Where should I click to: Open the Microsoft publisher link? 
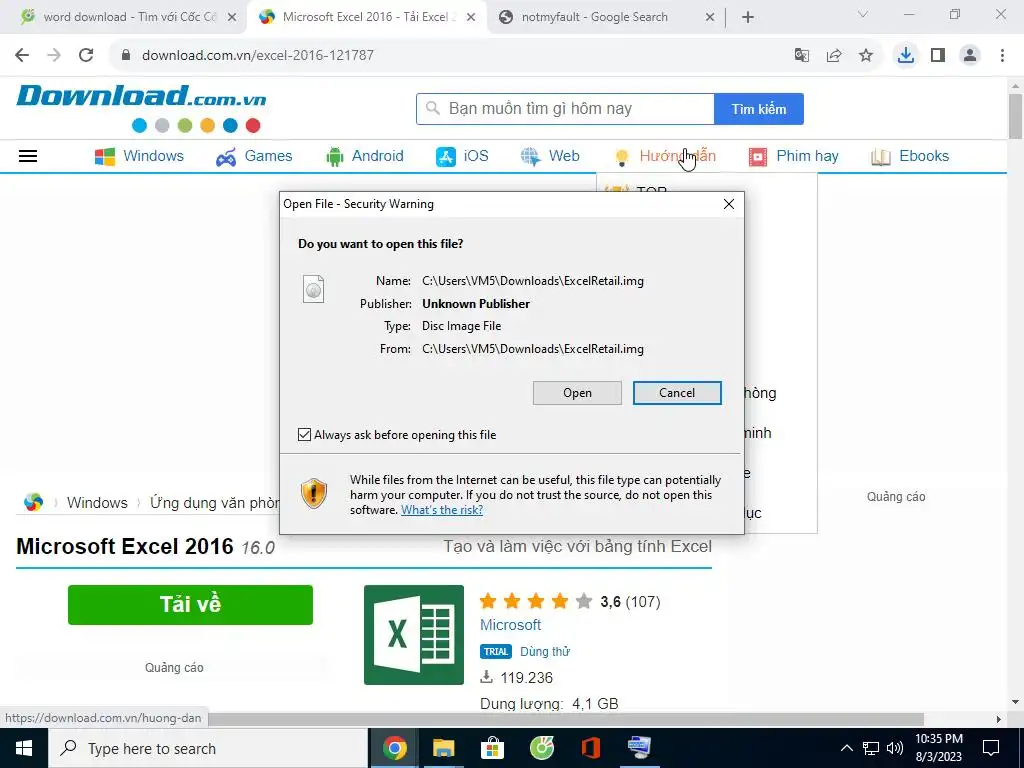click(511, 625)
